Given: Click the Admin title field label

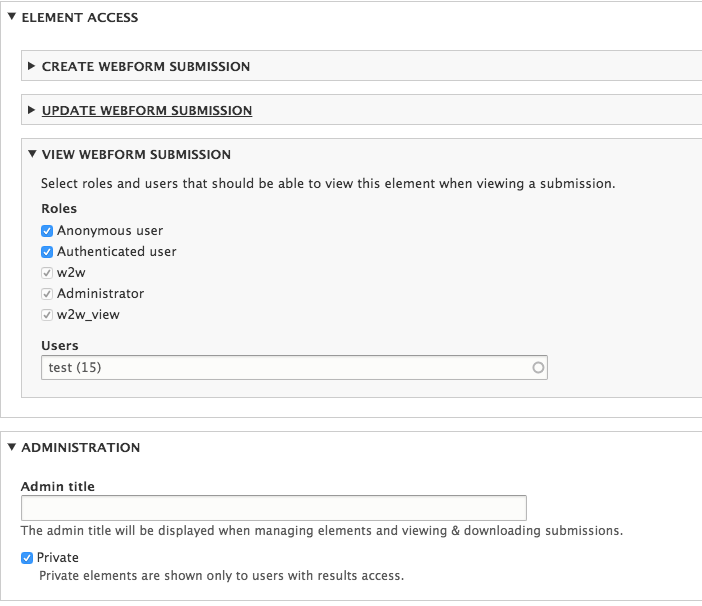Looking at the screenshot, I should point(58,487).
